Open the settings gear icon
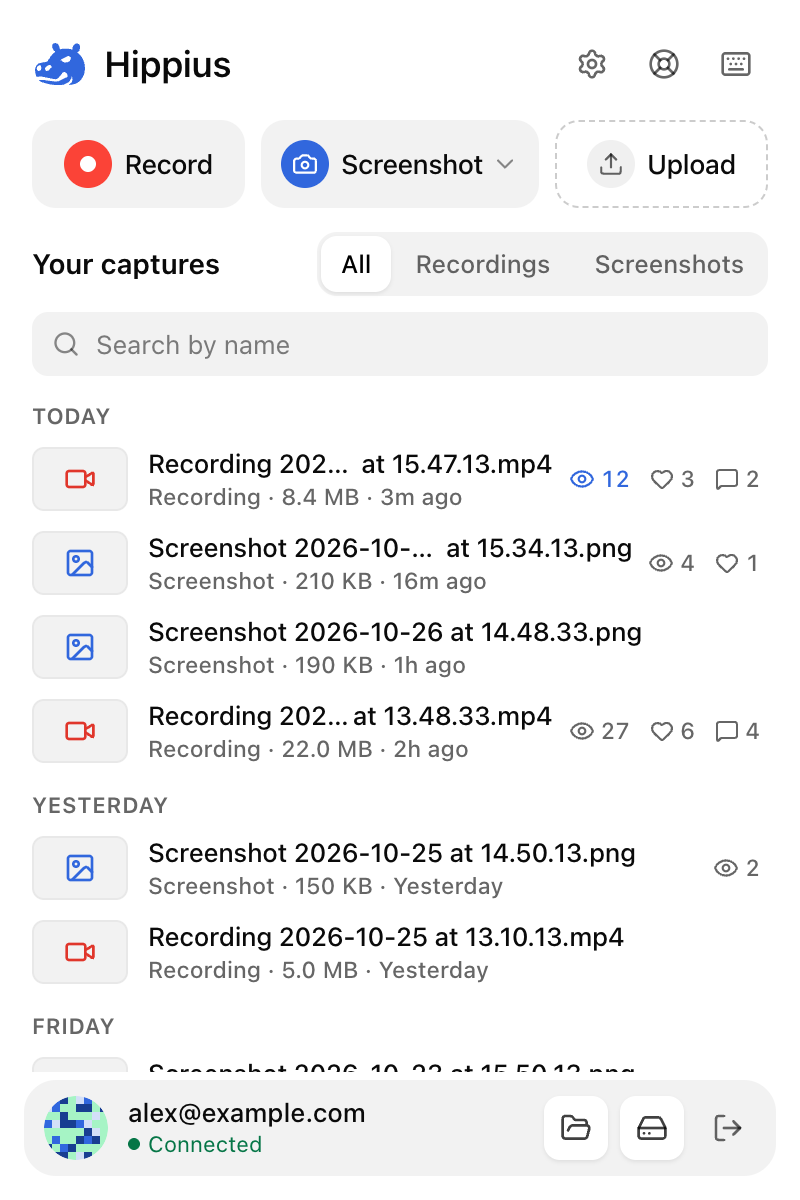The width and height of the screenshot is (800, 1200). [592, 64]
